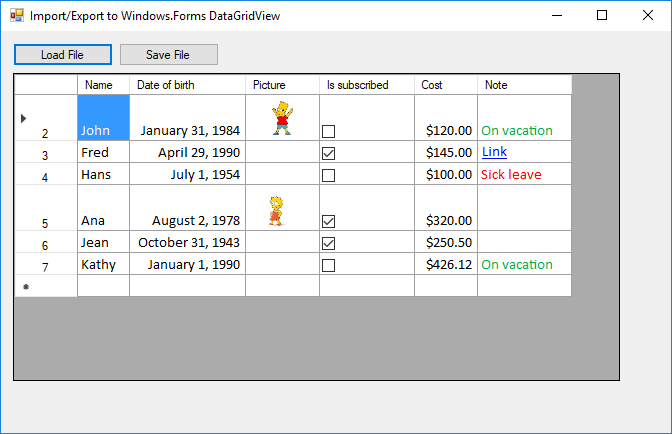Click the app icon in title bar
672x434 pixels.
(x=16, y=16)
